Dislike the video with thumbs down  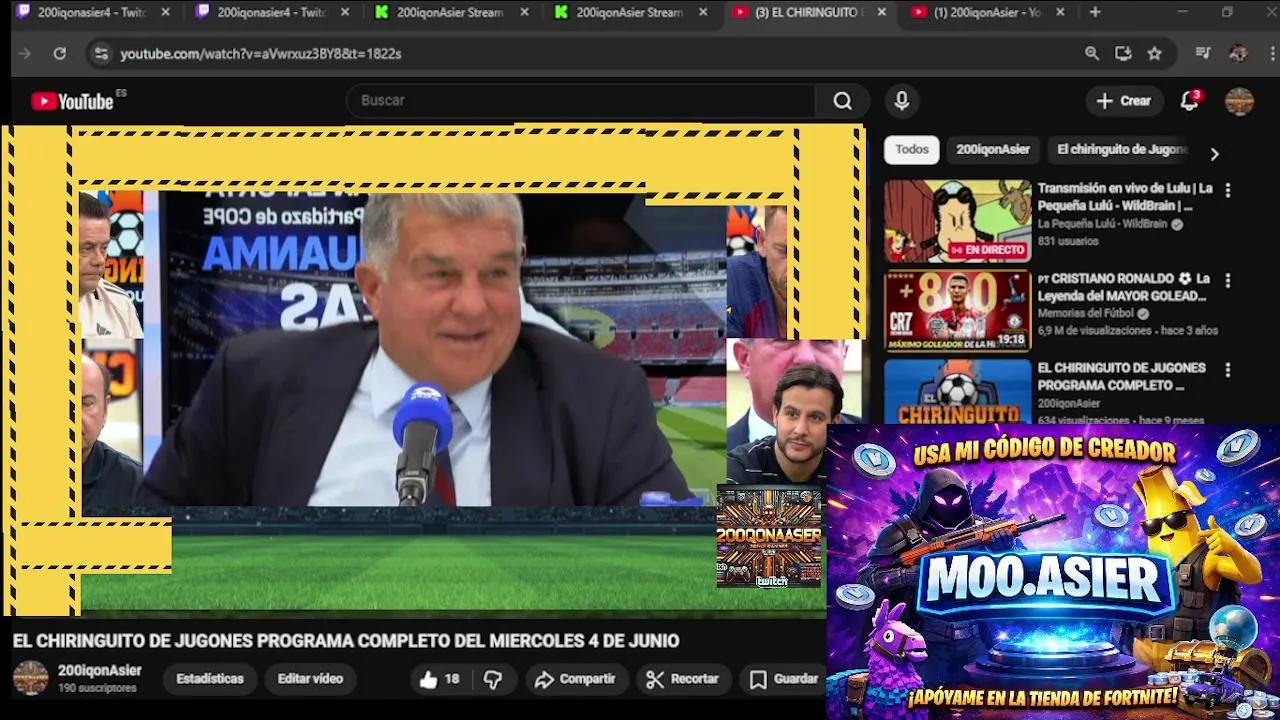click(x=493, y=679)
